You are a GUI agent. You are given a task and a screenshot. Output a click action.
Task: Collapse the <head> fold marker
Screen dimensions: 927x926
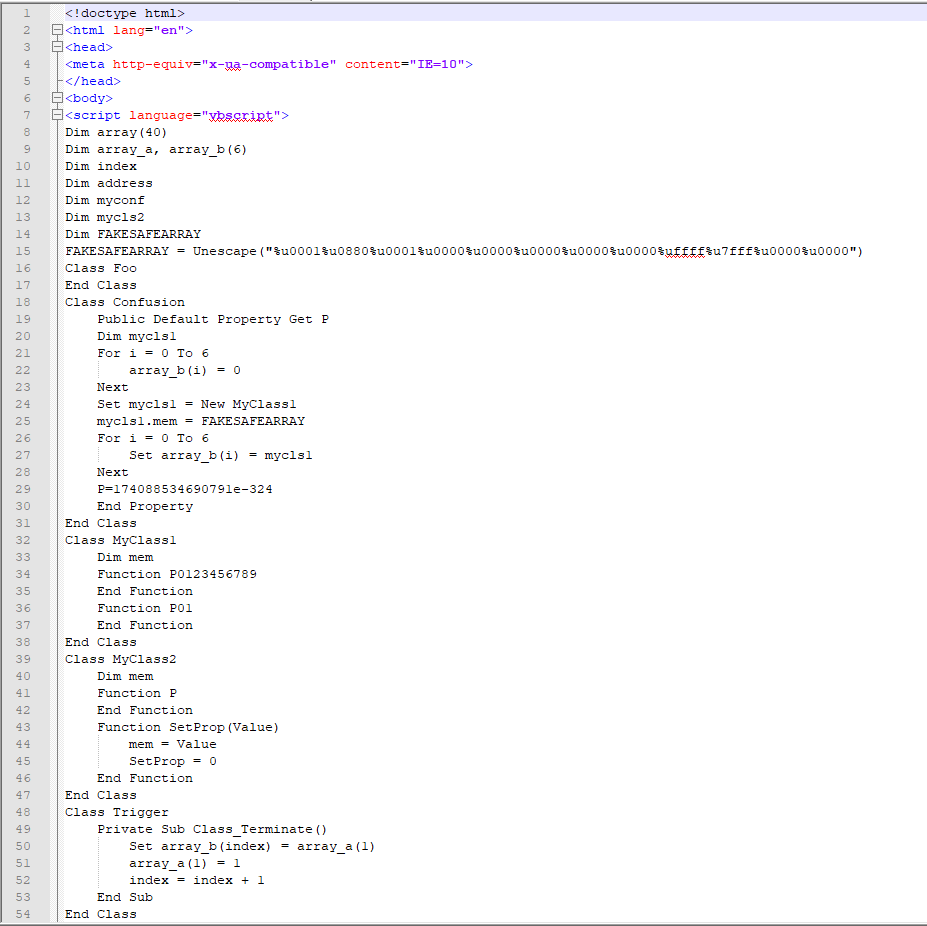(x=57, y=47)
